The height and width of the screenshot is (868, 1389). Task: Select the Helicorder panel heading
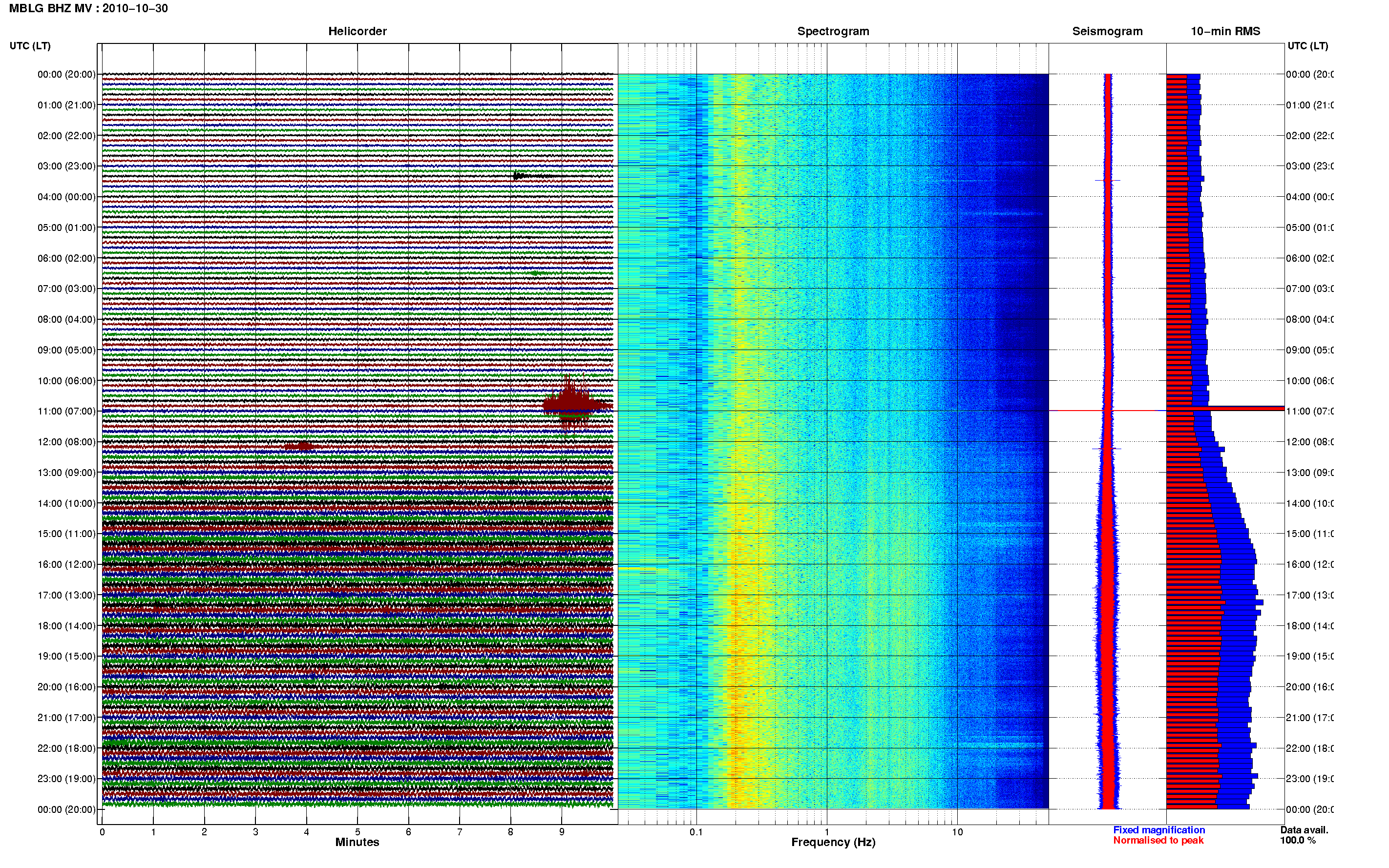pyautogui.click(x=357, y=32)
